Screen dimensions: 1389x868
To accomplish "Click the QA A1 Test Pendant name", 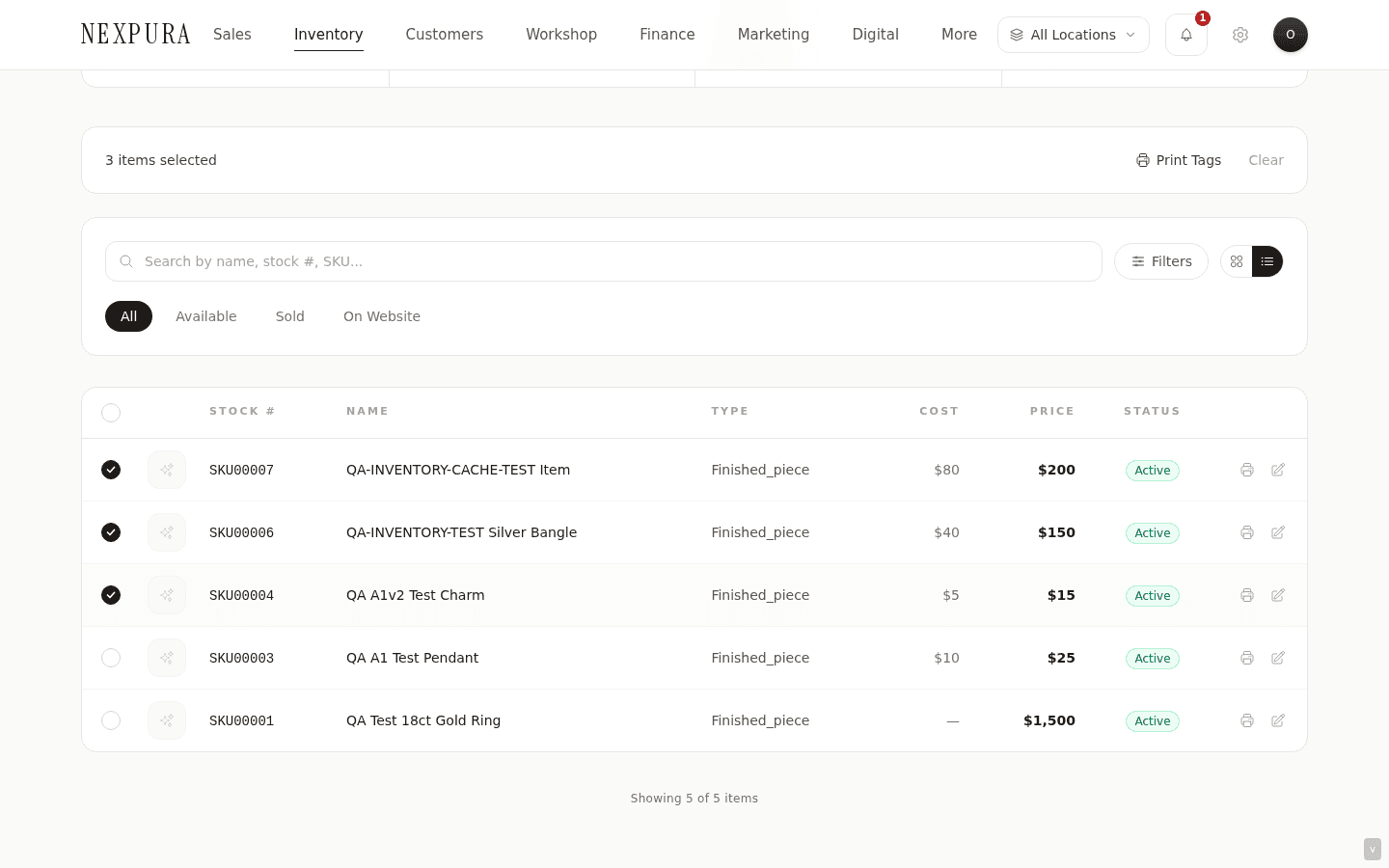I will point(412,658).
